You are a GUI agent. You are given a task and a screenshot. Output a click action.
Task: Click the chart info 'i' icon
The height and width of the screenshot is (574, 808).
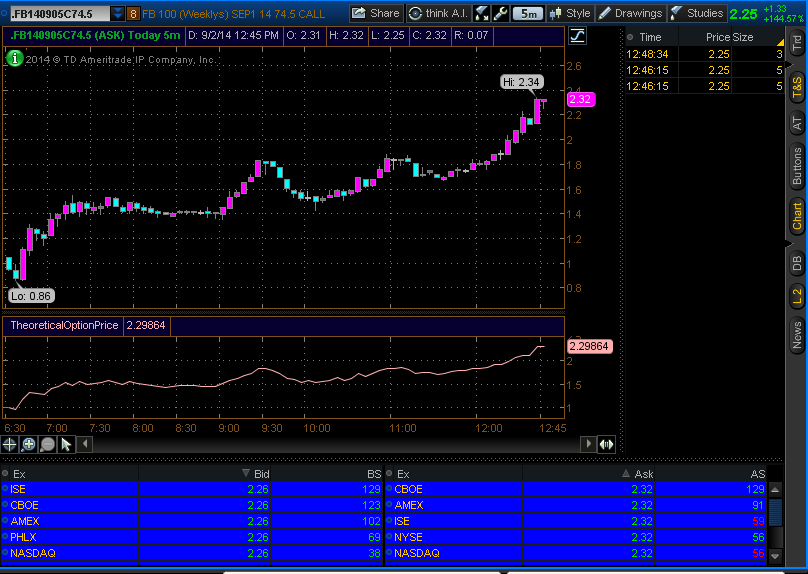click(x=14, y=58)
